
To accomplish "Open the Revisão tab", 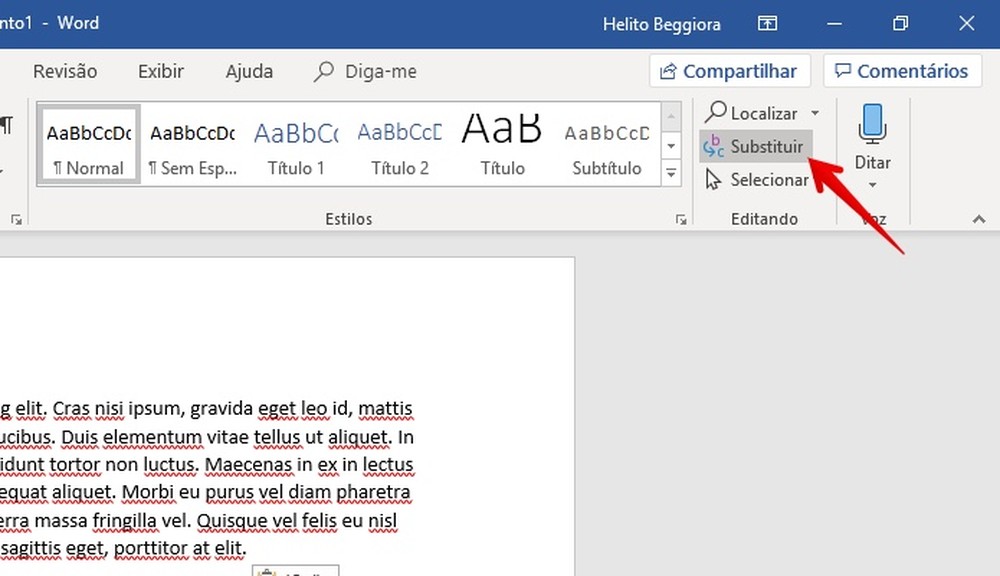I will pyautogui.click(x=65, y=71).
